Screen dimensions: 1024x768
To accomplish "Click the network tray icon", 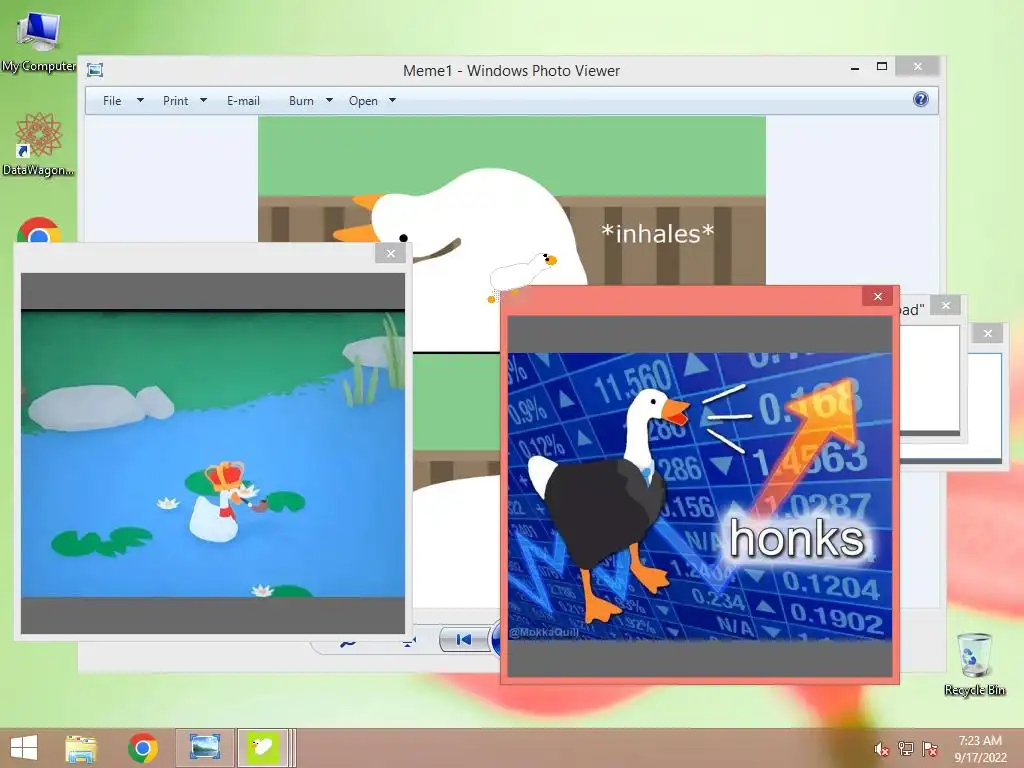I will click(x=905, y=748).
